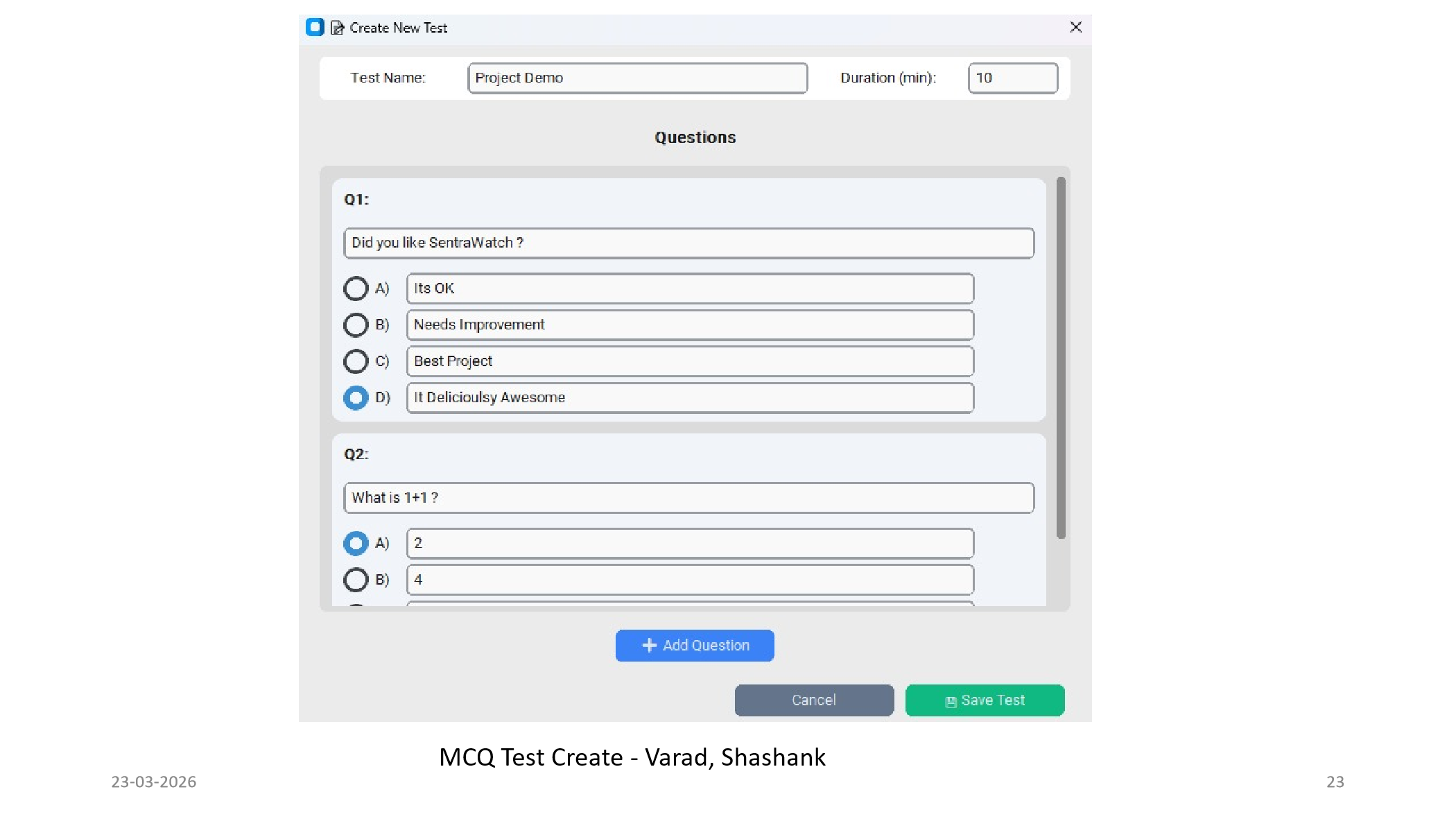Click the answer field '2' under Q2

[689, 544]
